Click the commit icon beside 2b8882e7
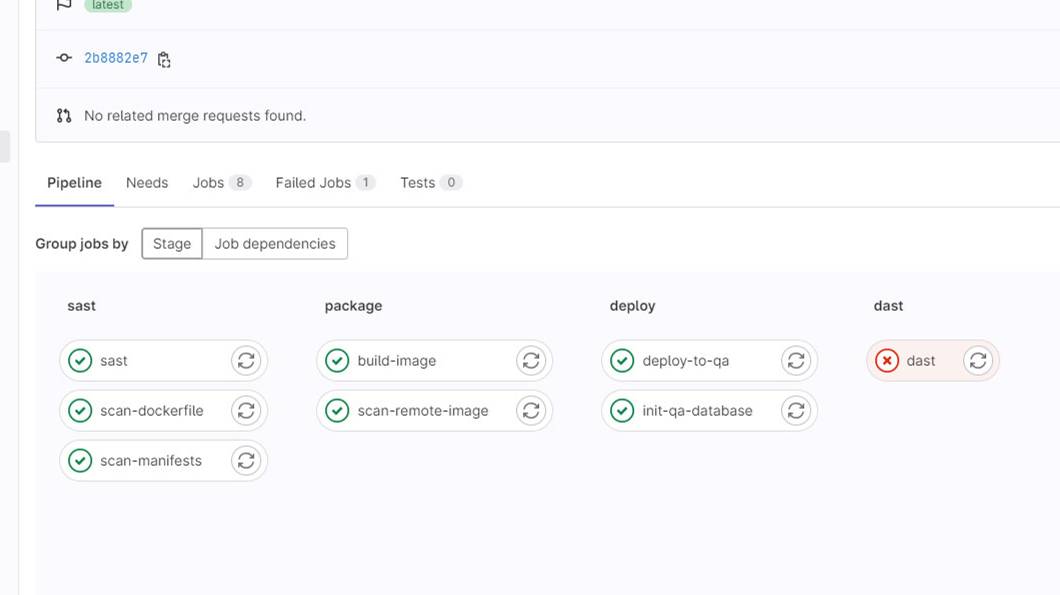The height and width of the screenshot is (595, 1060). click(x=64, y=58)
